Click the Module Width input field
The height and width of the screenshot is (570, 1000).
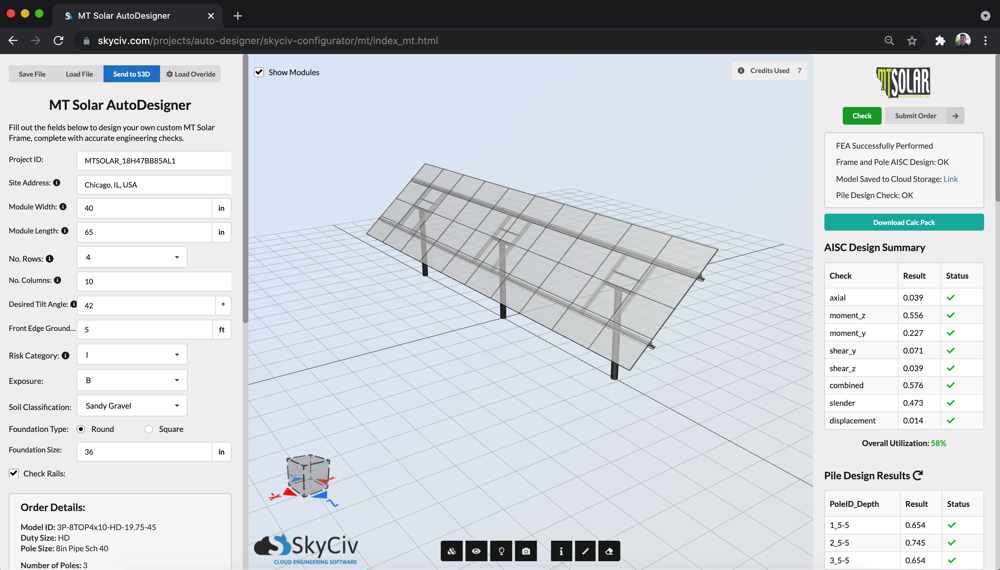tap(144, 208)
